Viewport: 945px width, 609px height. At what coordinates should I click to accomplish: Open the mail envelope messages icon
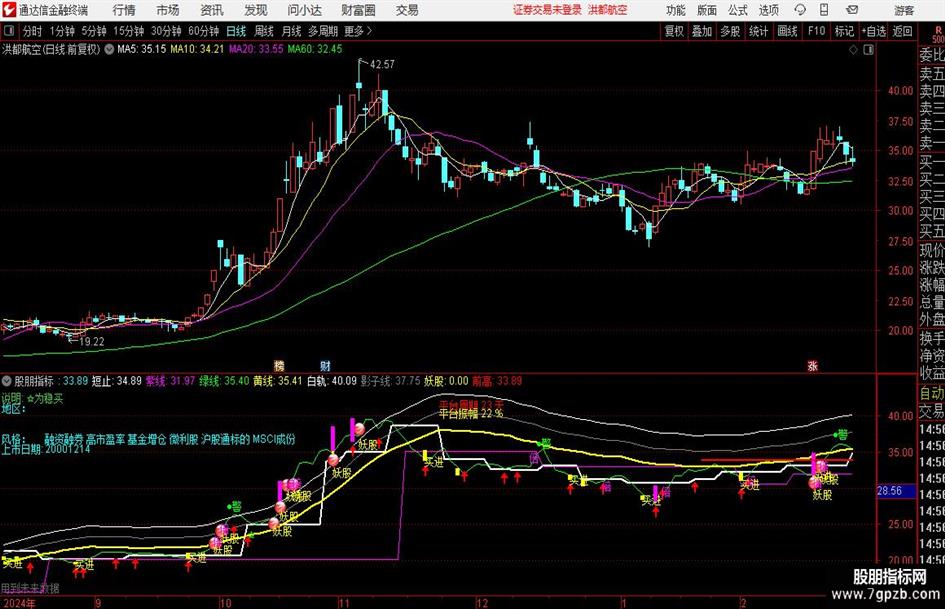pos(852,10)
